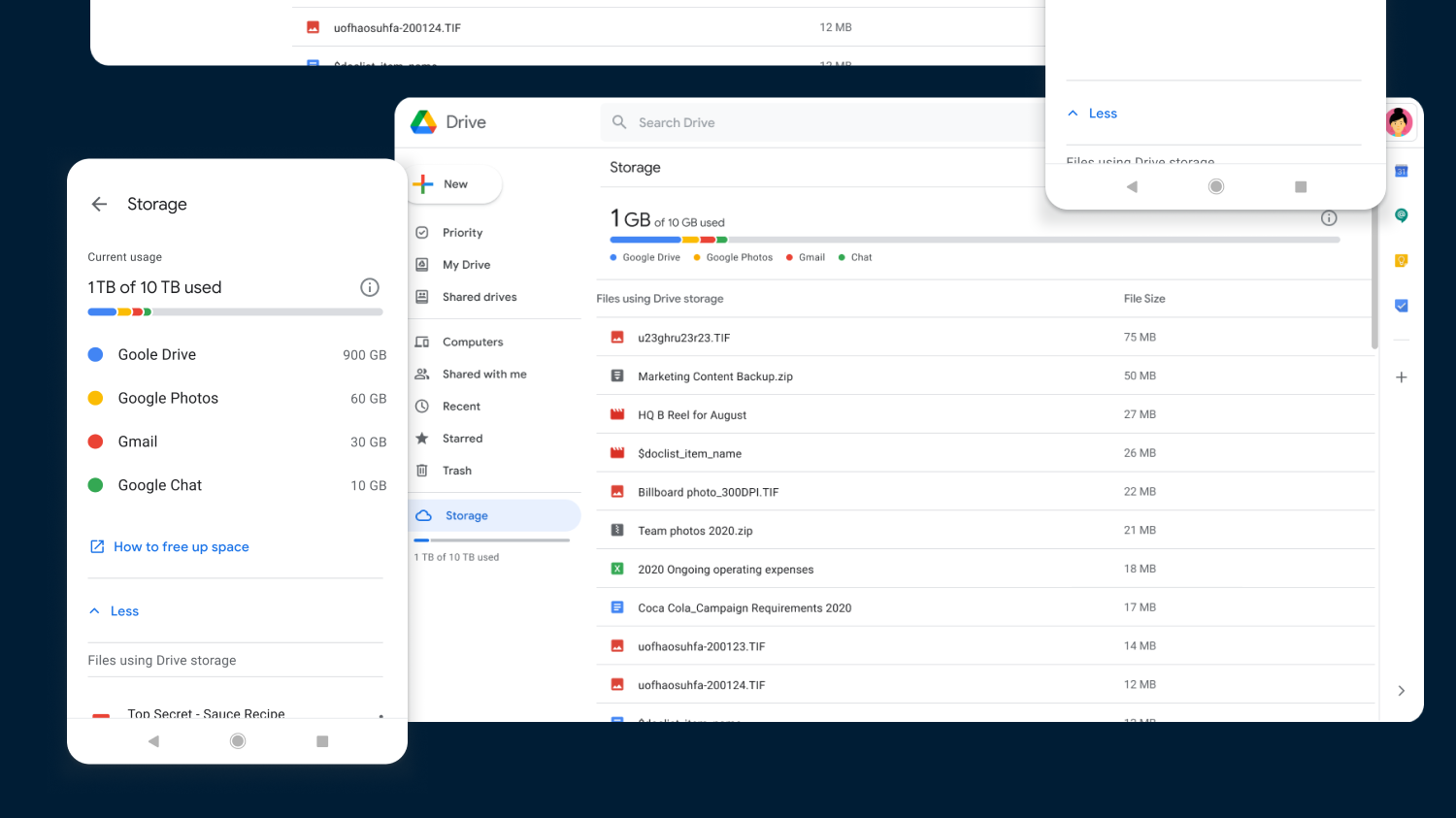Open My Drive in the sidebar
The height and width of the screenshot is (818, 1456).
tap(466, 265)
